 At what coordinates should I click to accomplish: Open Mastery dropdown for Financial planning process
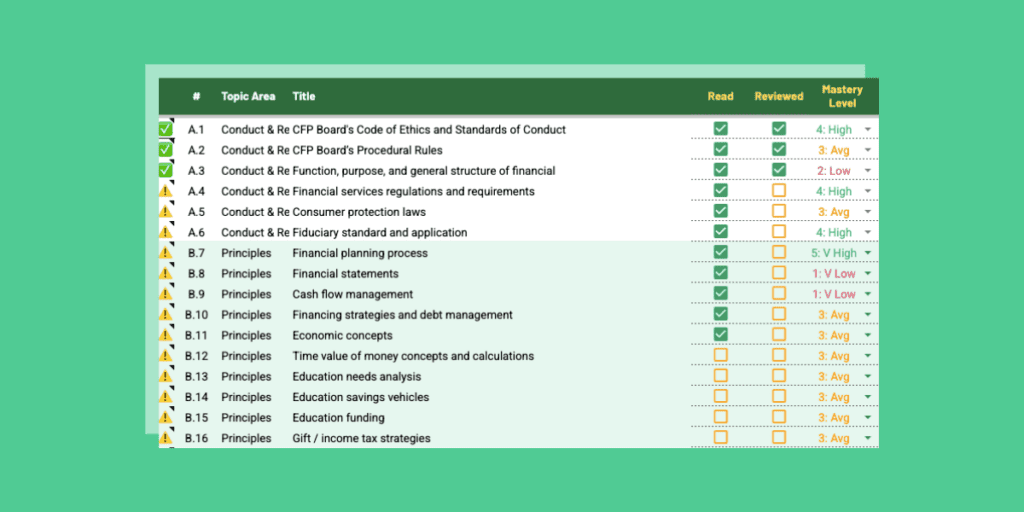coord(868,253)
